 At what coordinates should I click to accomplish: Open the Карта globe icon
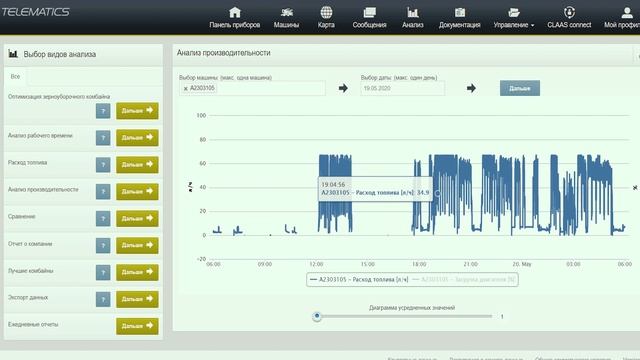coord(326,12)
